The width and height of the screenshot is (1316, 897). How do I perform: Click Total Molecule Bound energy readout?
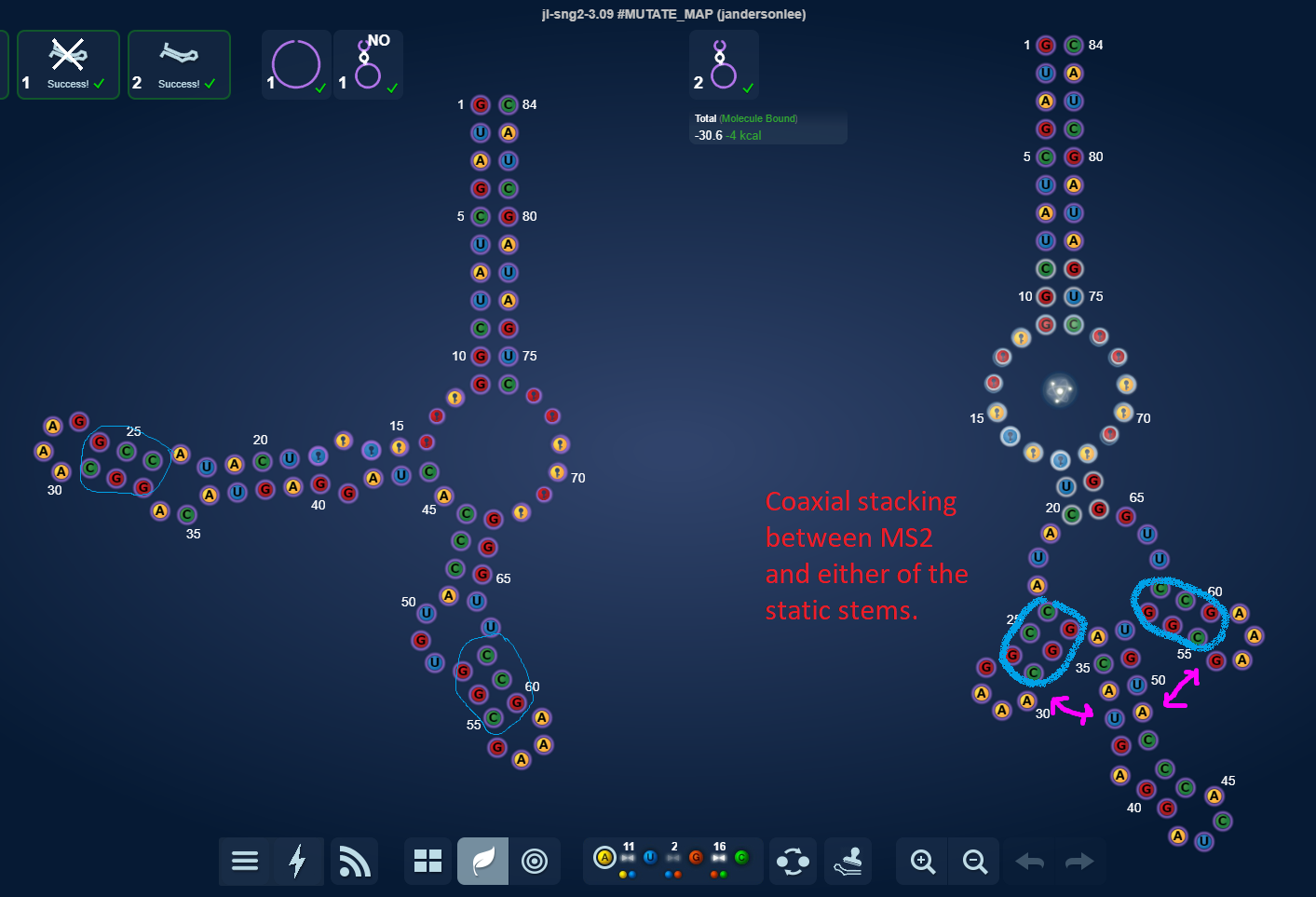click(x=768, y=127)
